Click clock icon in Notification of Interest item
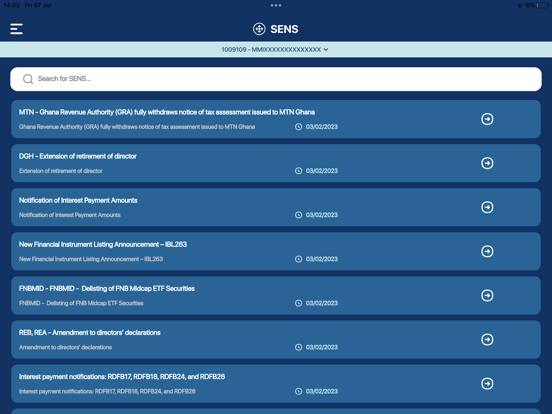The height and width of the screenshot is (414, 552). coord(299,215)
